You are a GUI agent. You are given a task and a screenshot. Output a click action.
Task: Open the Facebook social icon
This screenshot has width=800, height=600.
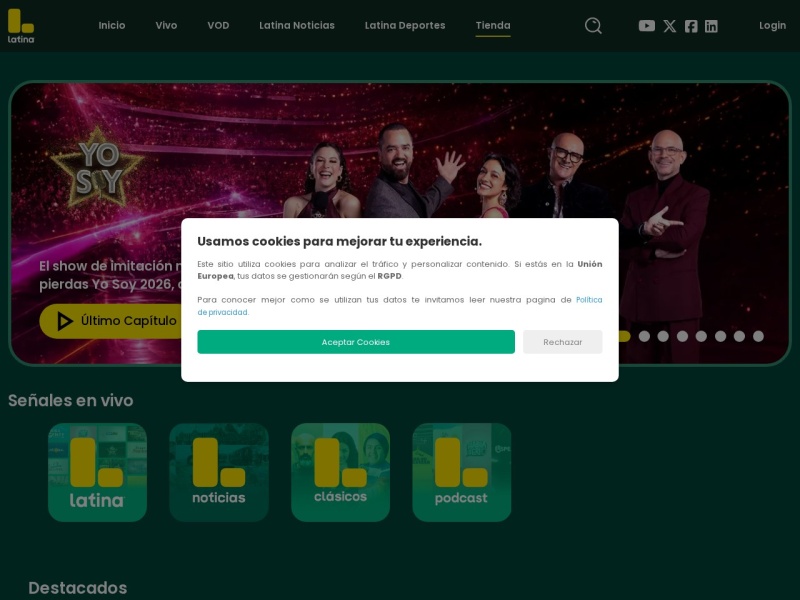click(691, 26)
